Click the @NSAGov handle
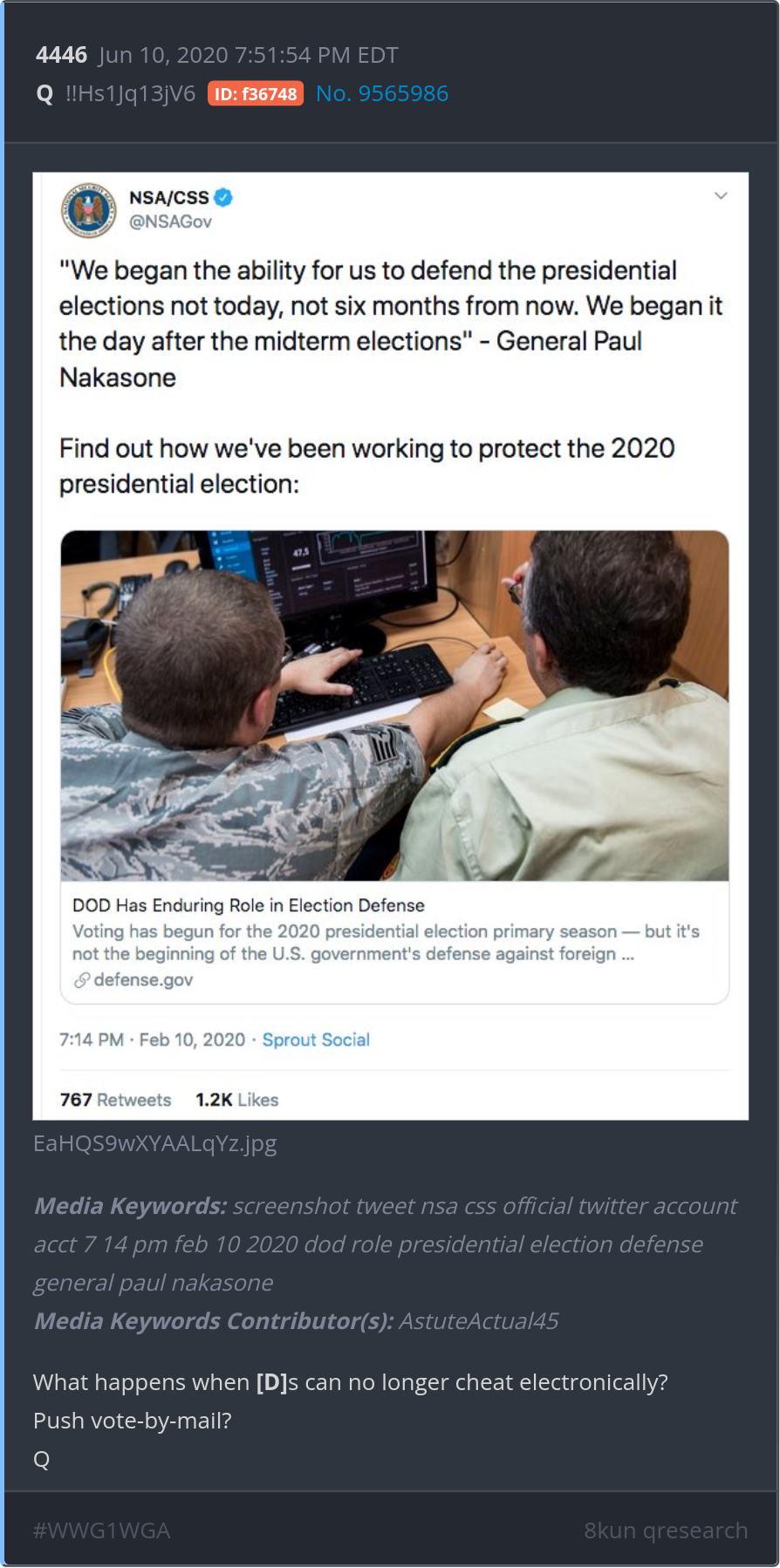 170,222
